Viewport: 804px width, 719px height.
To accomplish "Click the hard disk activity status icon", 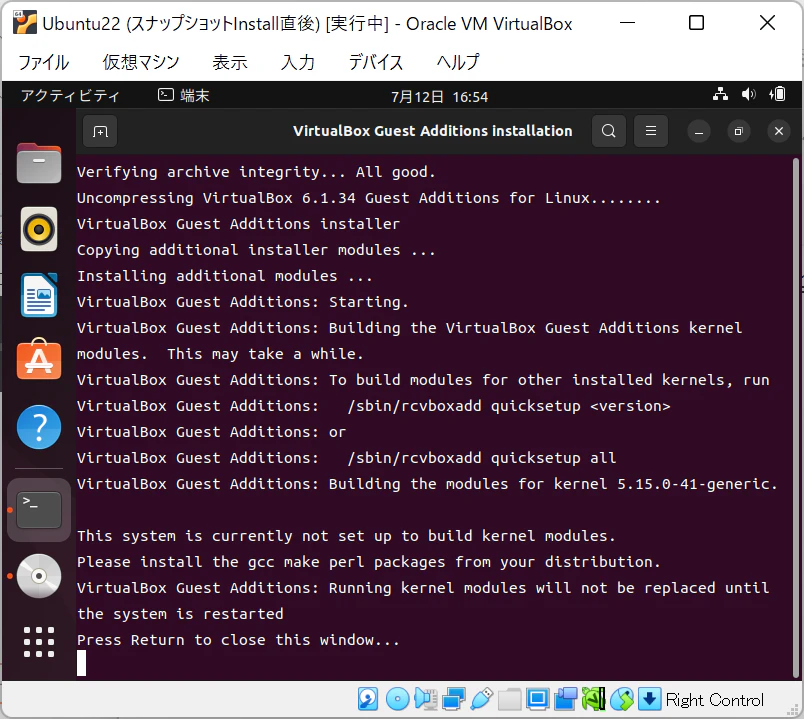I will [x=368, y=699].
